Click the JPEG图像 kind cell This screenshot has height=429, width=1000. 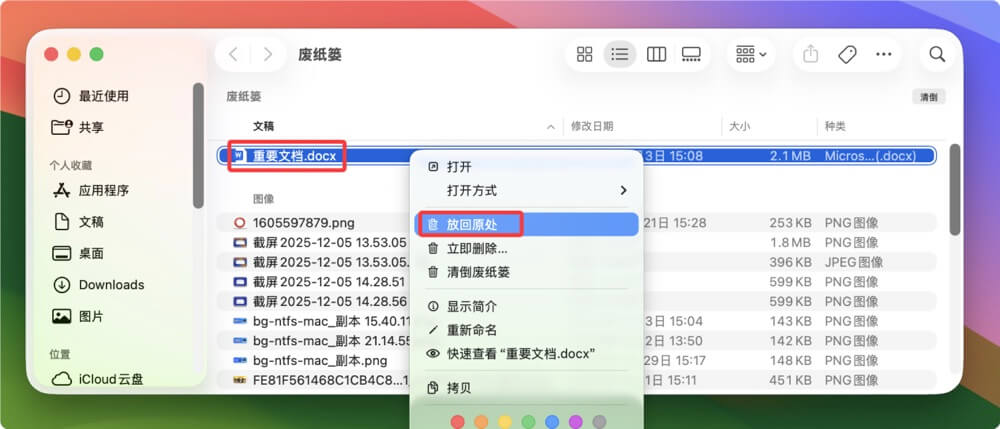tap(853, 262)
